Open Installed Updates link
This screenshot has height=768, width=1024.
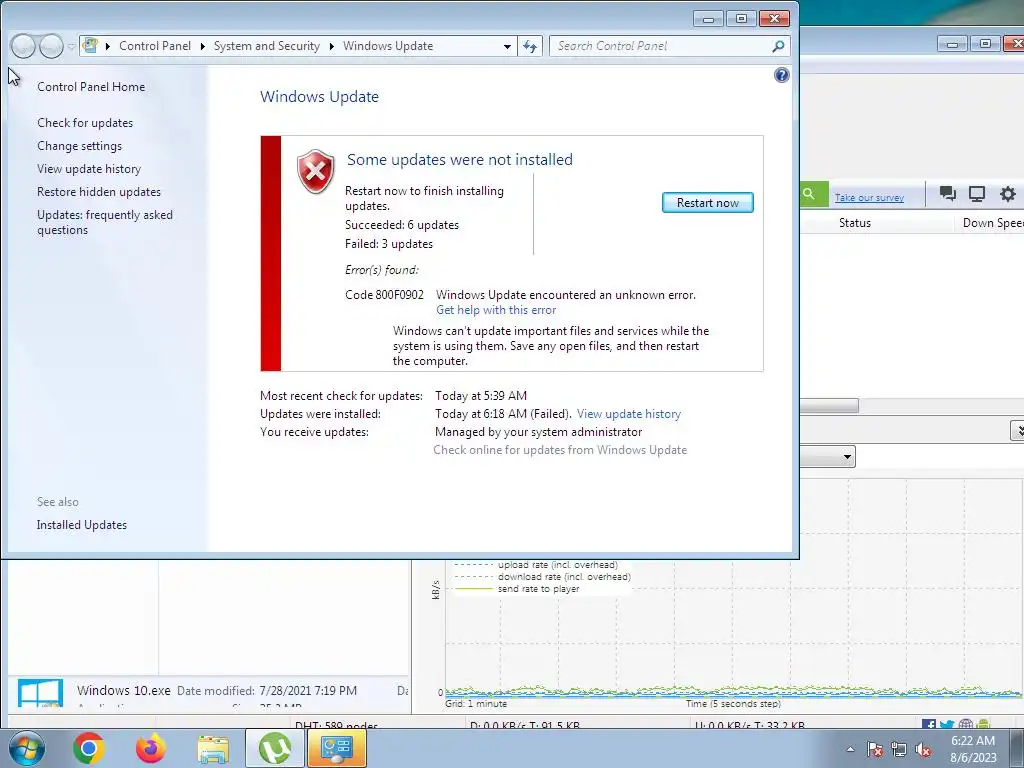tap(82, 525)
